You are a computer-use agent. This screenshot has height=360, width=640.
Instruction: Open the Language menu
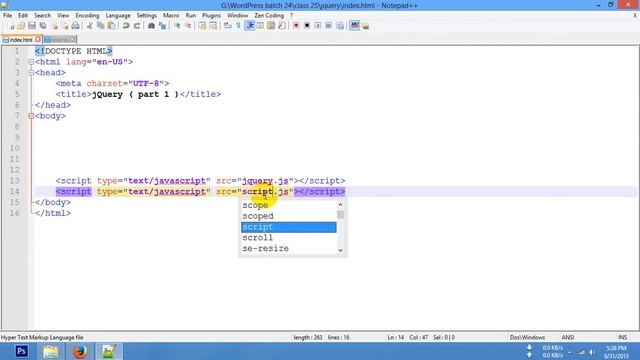pos(118,16)
